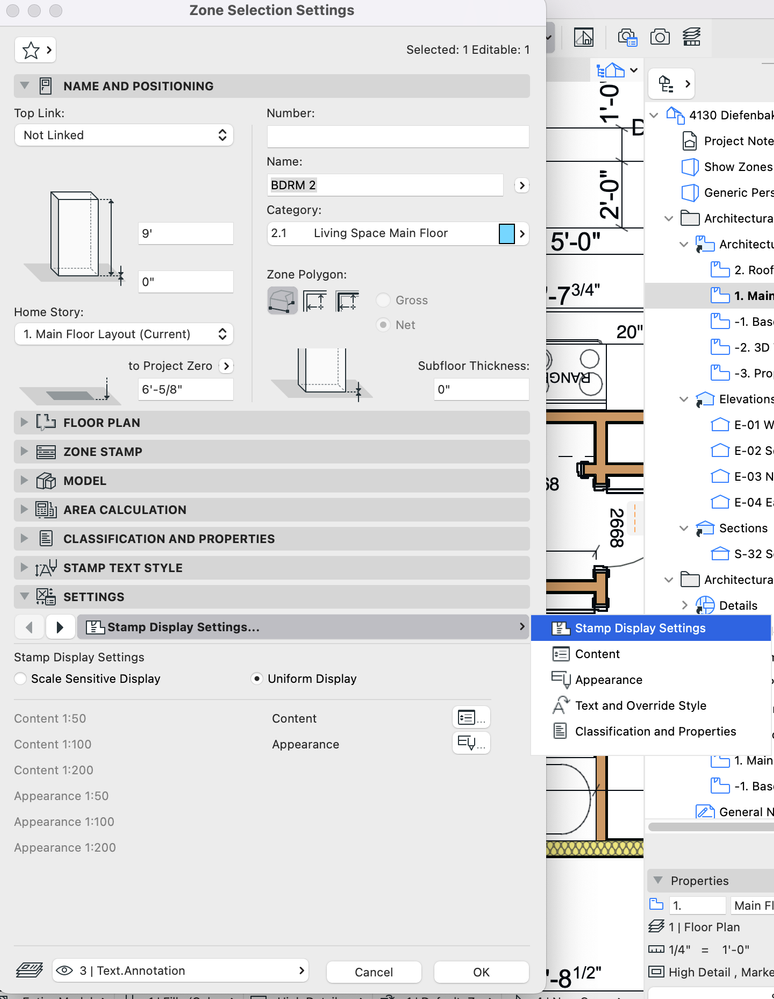Image resolution: width=774 pixels, height=999 pixels.
Task: Choose Stamp Display Settings menu item
Action: 650,628
